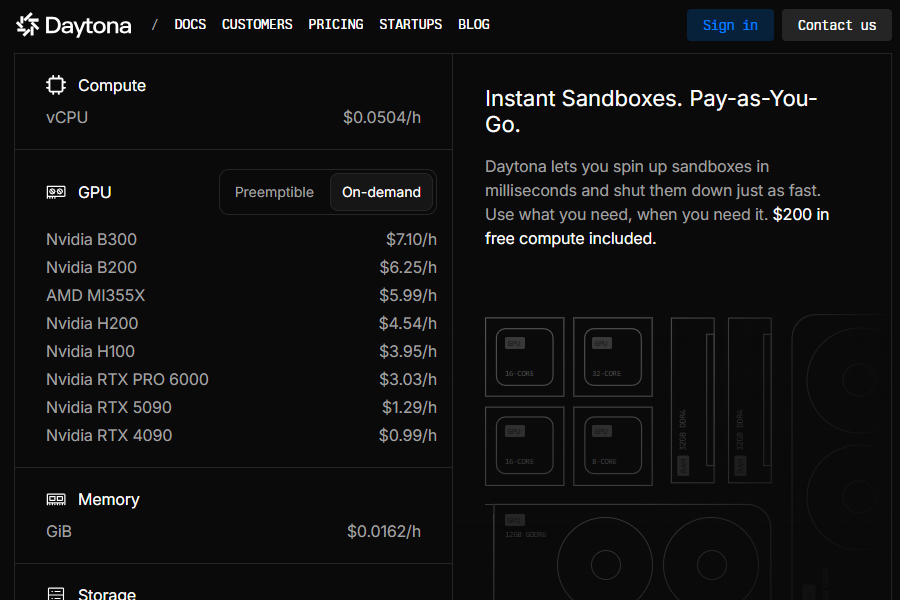The width and height of the screenshot is (900, 600).
Task: Click the $1.29/h price
Action: point(410,408)
